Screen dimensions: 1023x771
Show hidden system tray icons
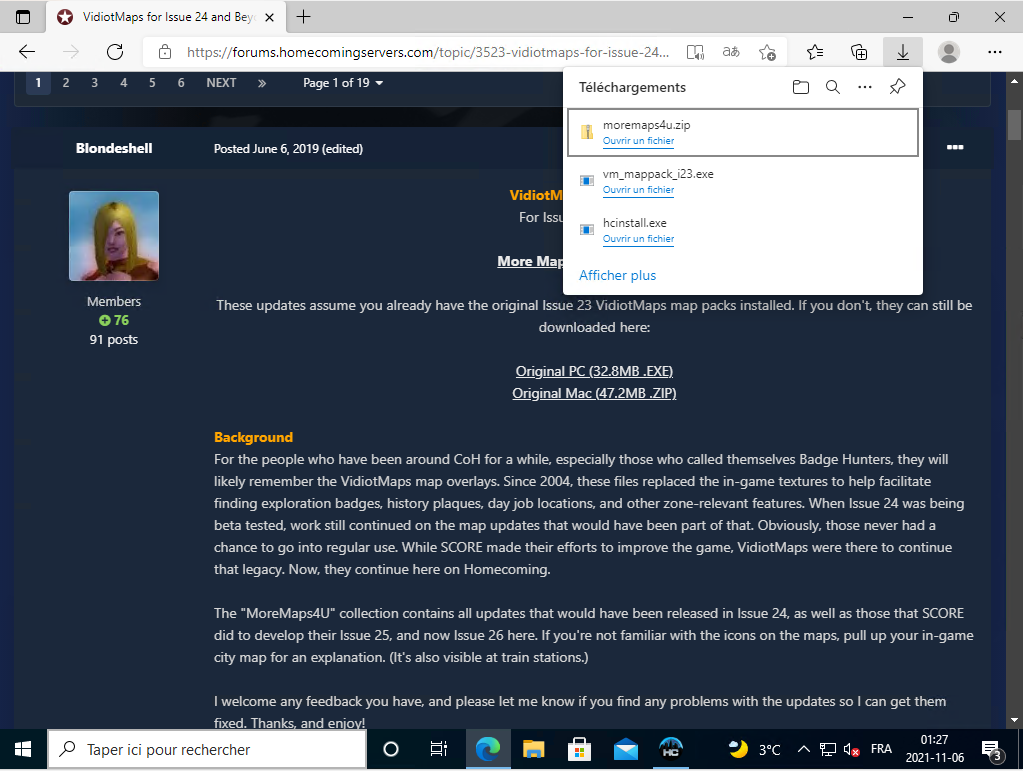[804, 749]
